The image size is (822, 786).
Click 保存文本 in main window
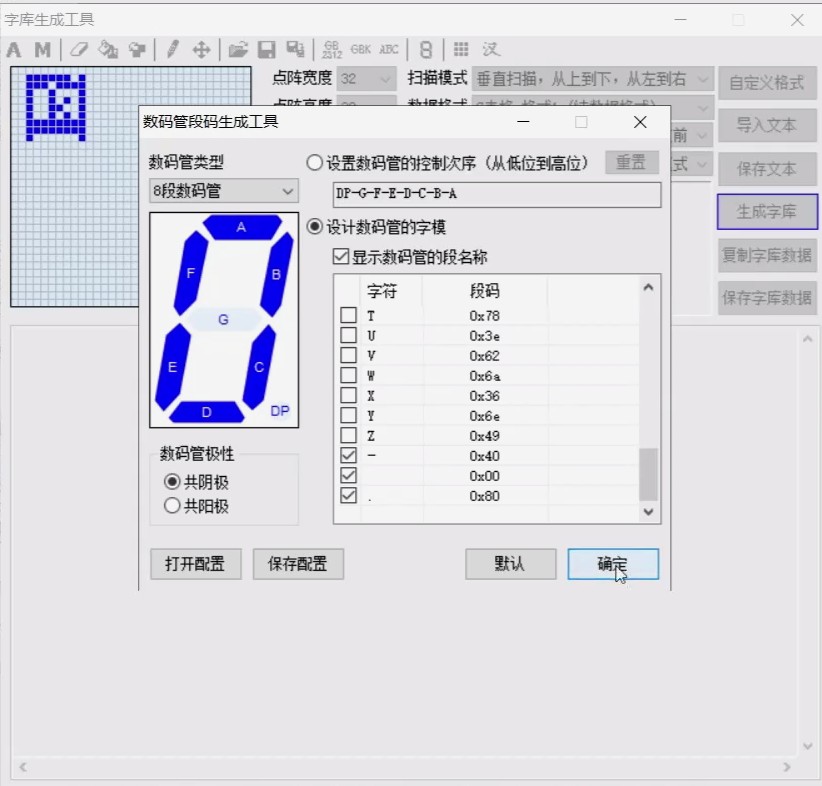(767, 169)
